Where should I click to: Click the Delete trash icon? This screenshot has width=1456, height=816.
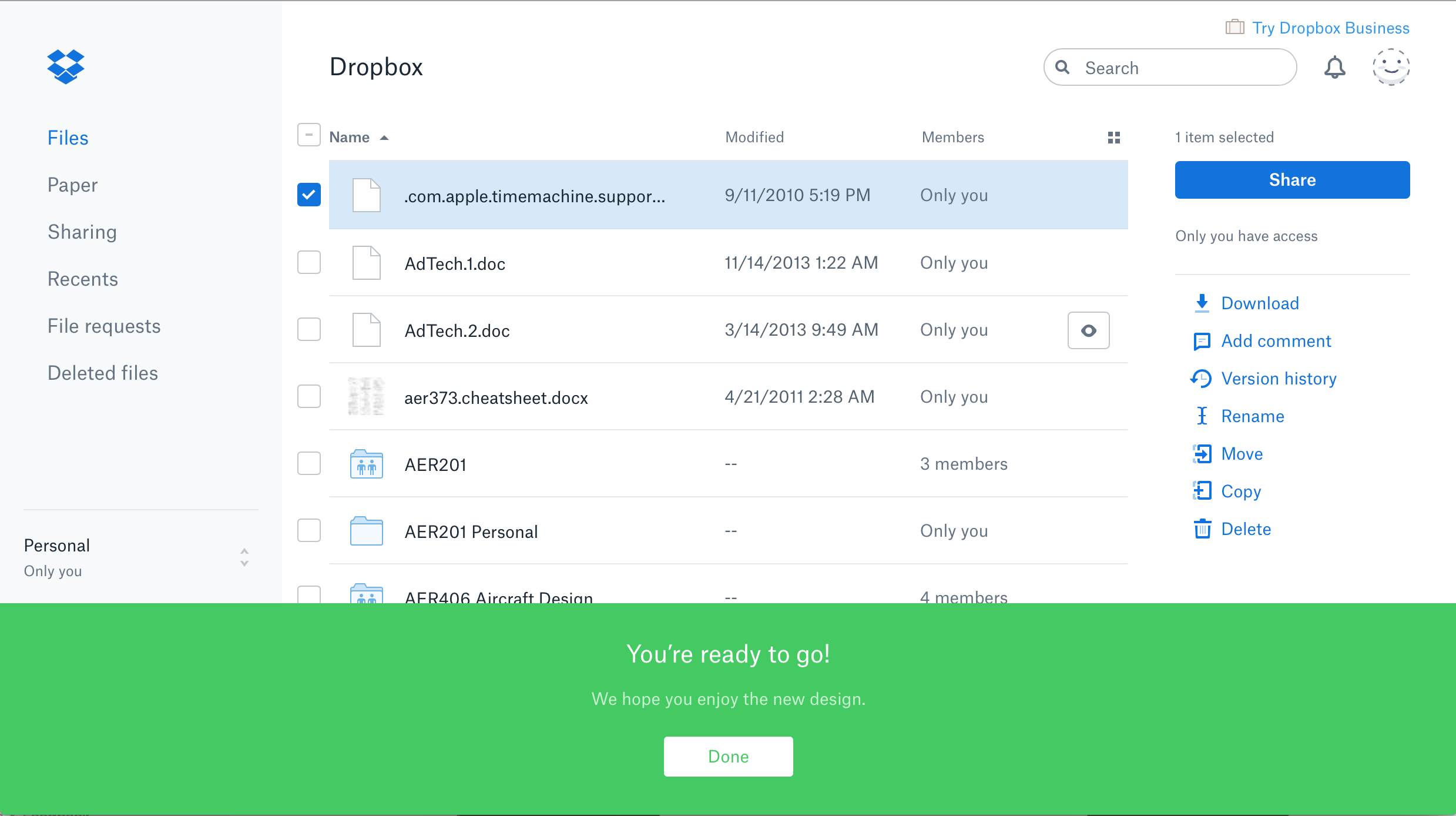[1202, 529]
